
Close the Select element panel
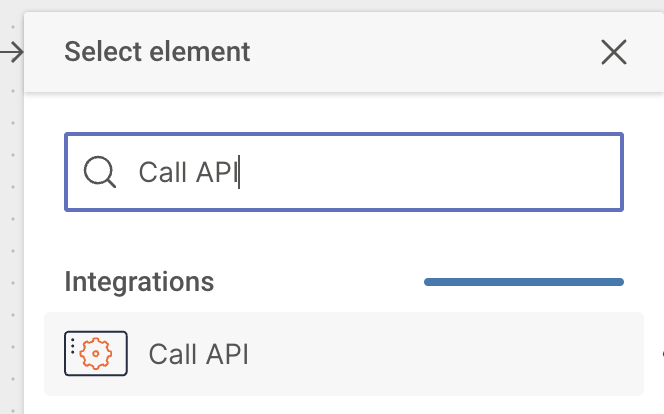[x=613, y=52]
